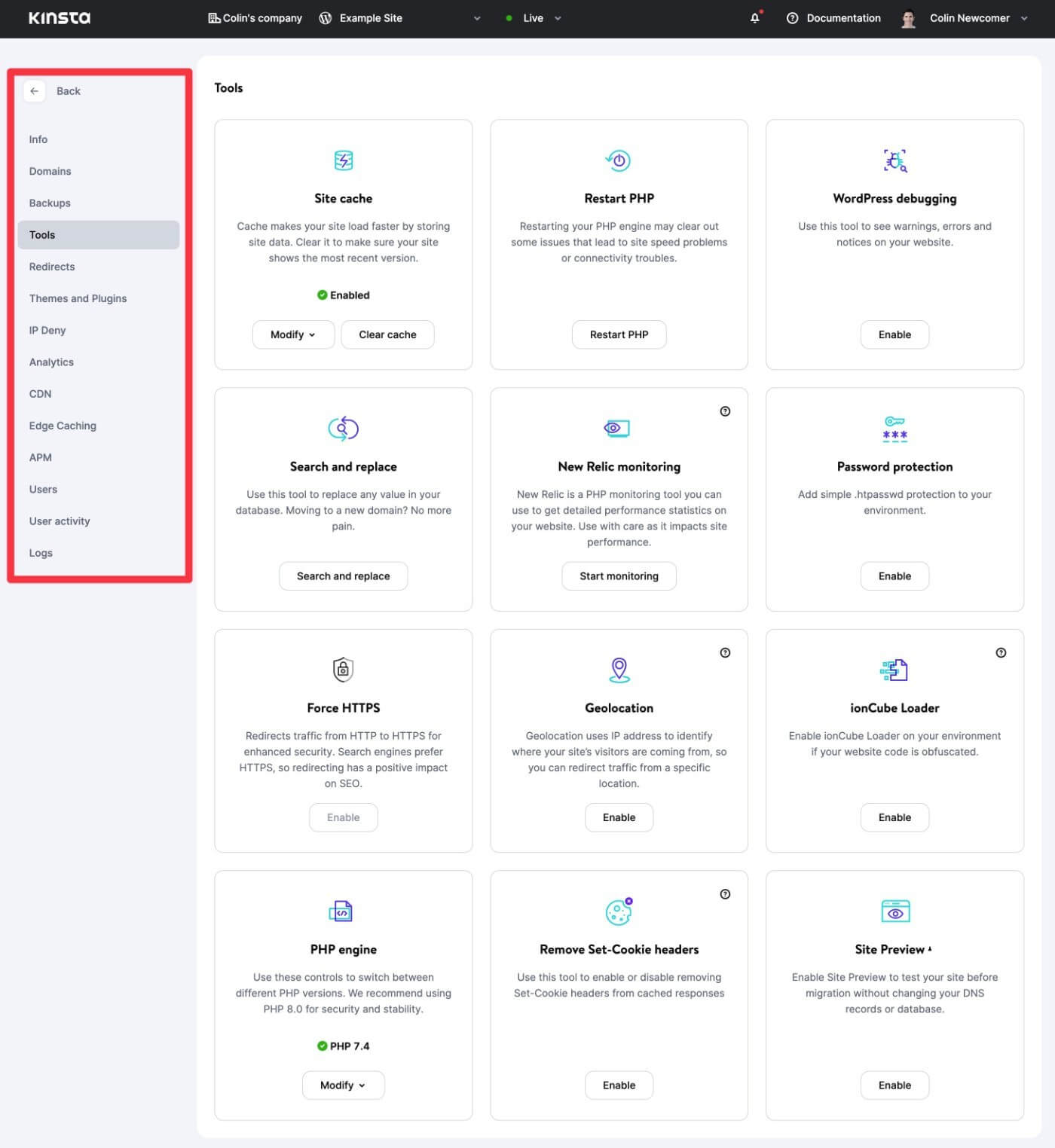
Task: Click the Geolocation pin icon
Action: (619, 670)
